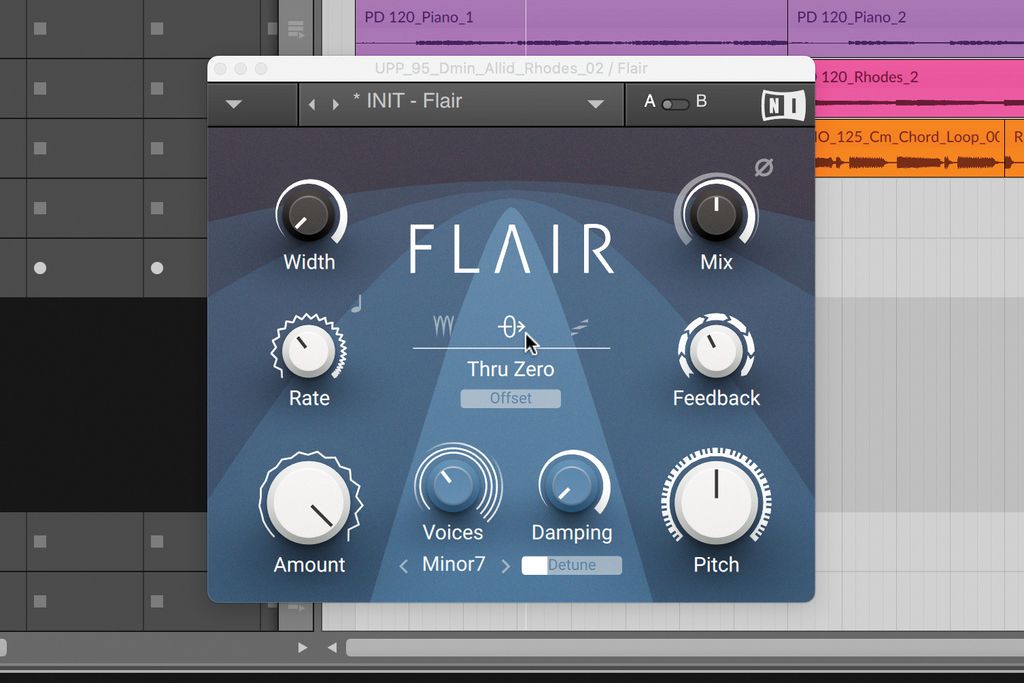Screen dimensions: 1024x683
Task: Click the Thru Zero mode label
Action: point(511,369)
